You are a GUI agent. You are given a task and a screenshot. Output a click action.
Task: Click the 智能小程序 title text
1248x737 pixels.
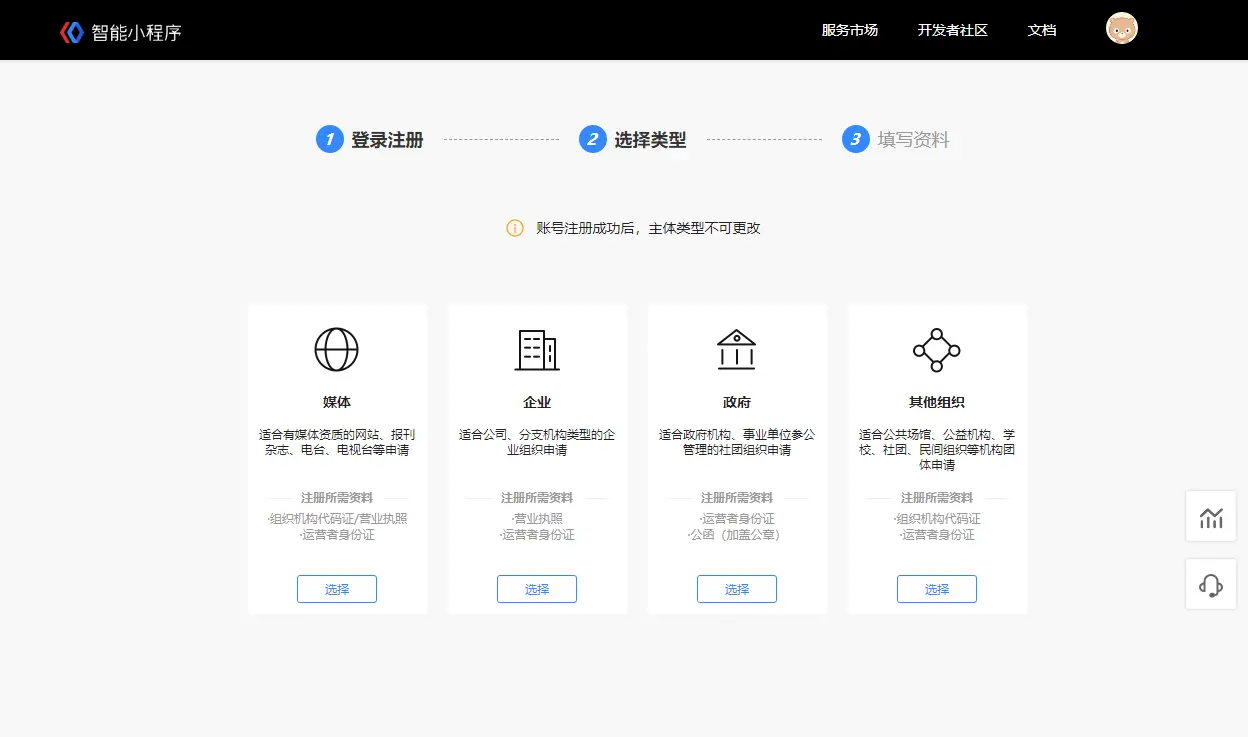click(137, 32)
